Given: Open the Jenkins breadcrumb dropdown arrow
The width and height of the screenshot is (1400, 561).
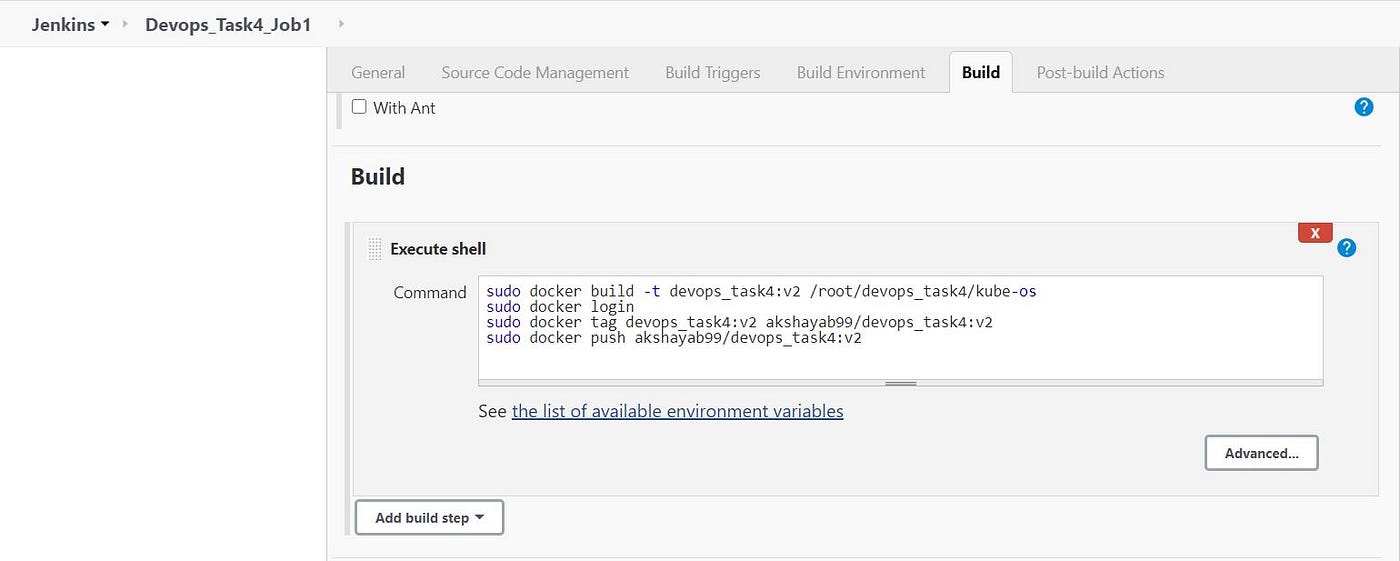Looking at the screenshot, I should click(105, 24).
